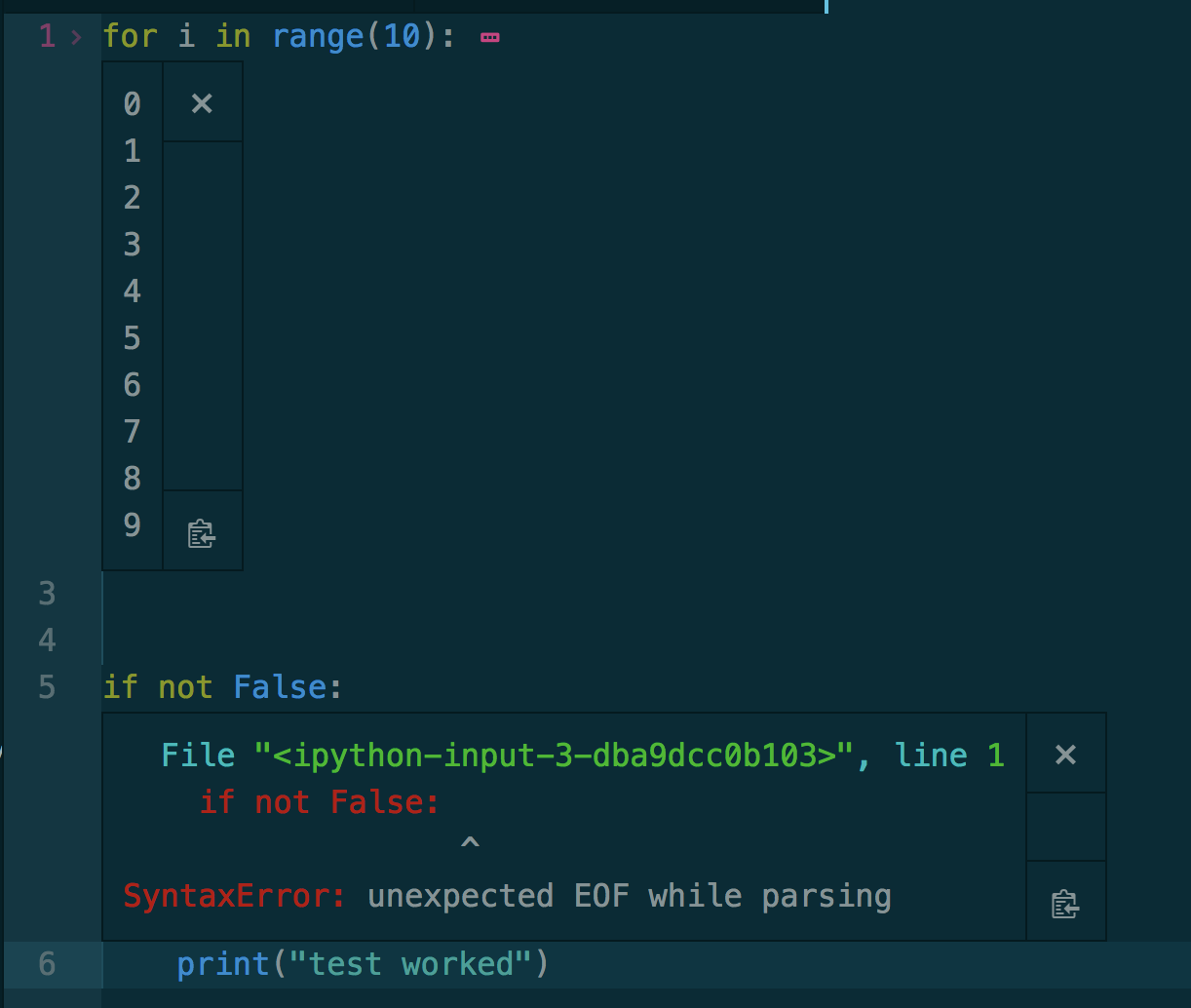Click the red 'if not False:' traceback line

click(x=320, y=802)
